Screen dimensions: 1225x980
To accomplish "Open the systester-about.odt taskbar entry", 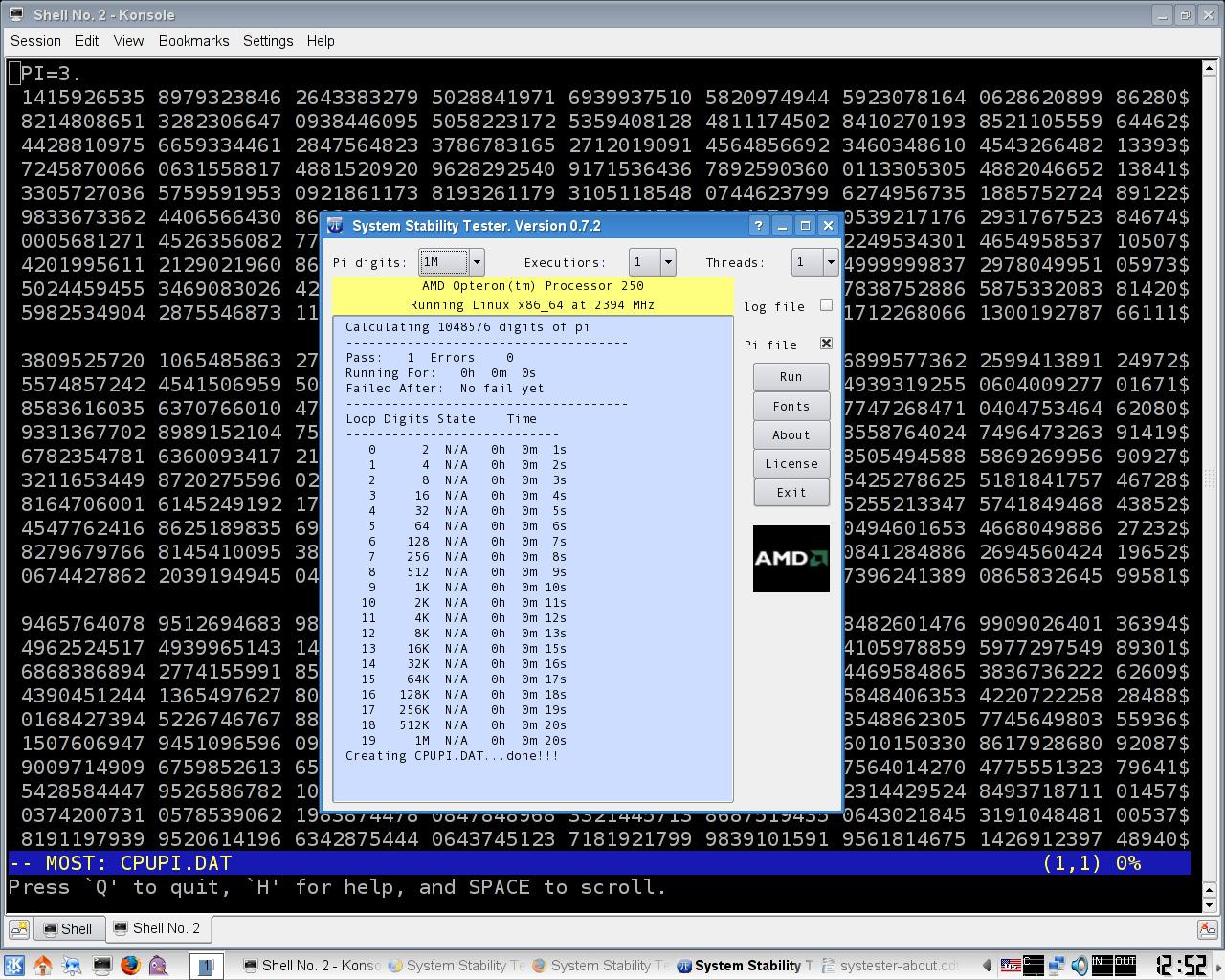I will coord(890,966).
